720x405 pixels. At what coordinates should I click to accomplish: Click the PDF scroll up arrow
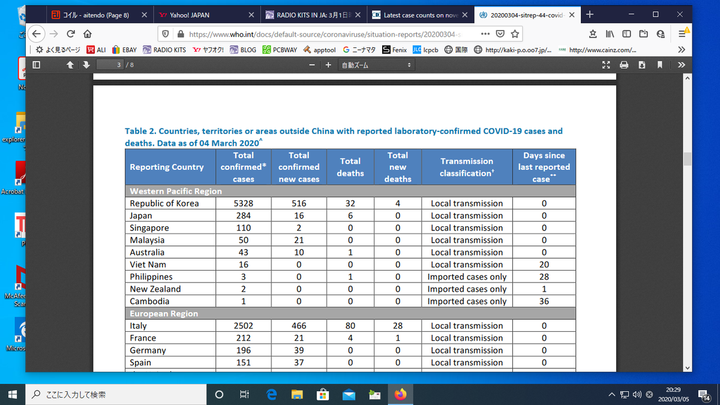[x=687, y=78]
